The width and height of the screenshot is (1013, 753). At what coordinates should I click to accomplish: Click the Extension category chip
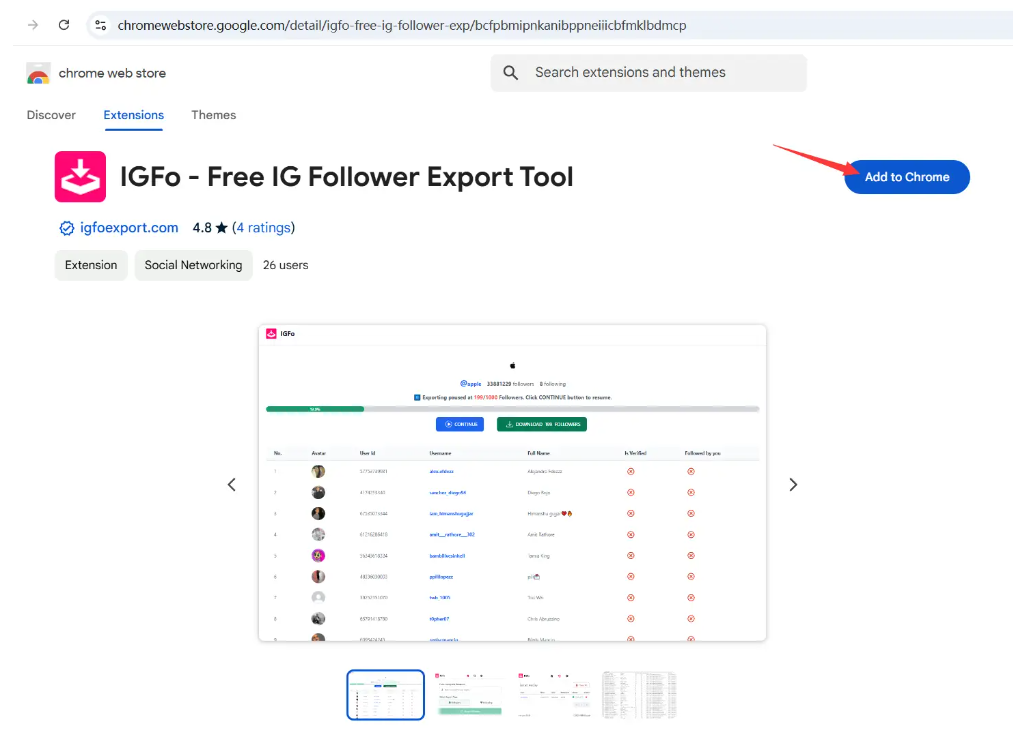(91, 265)
